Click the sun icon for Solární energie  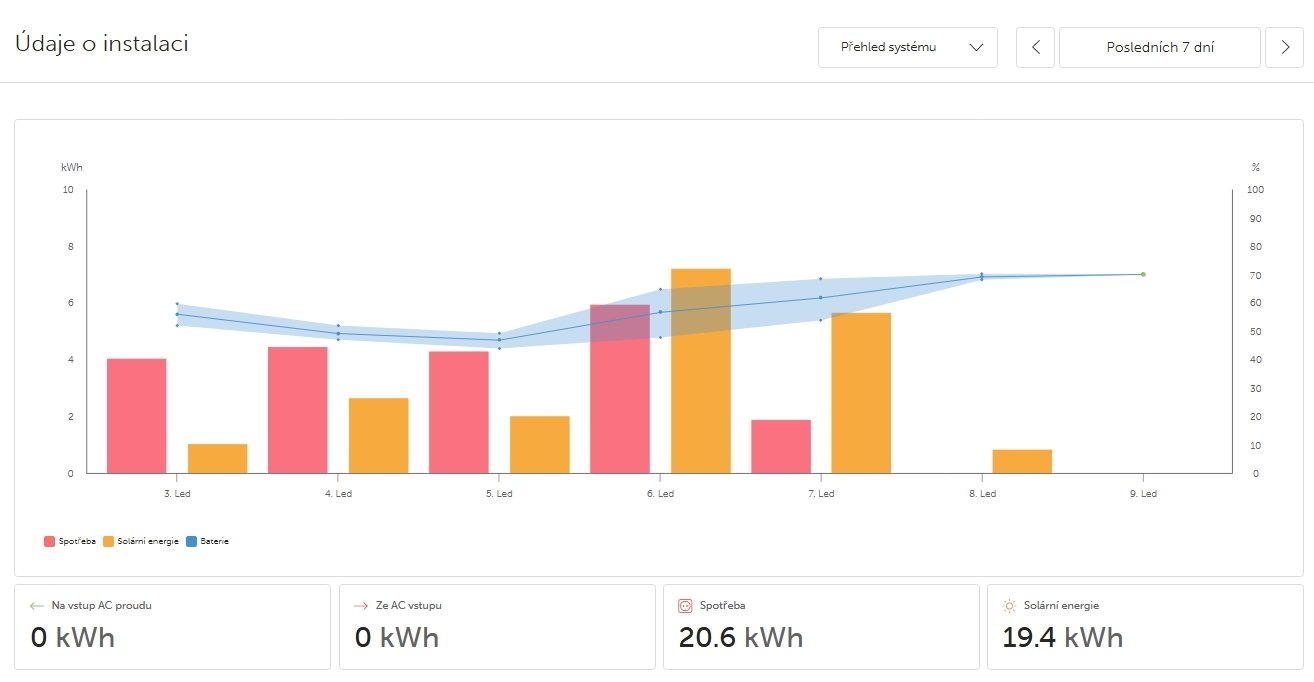pyautogui.click(x=1009, y=605)
